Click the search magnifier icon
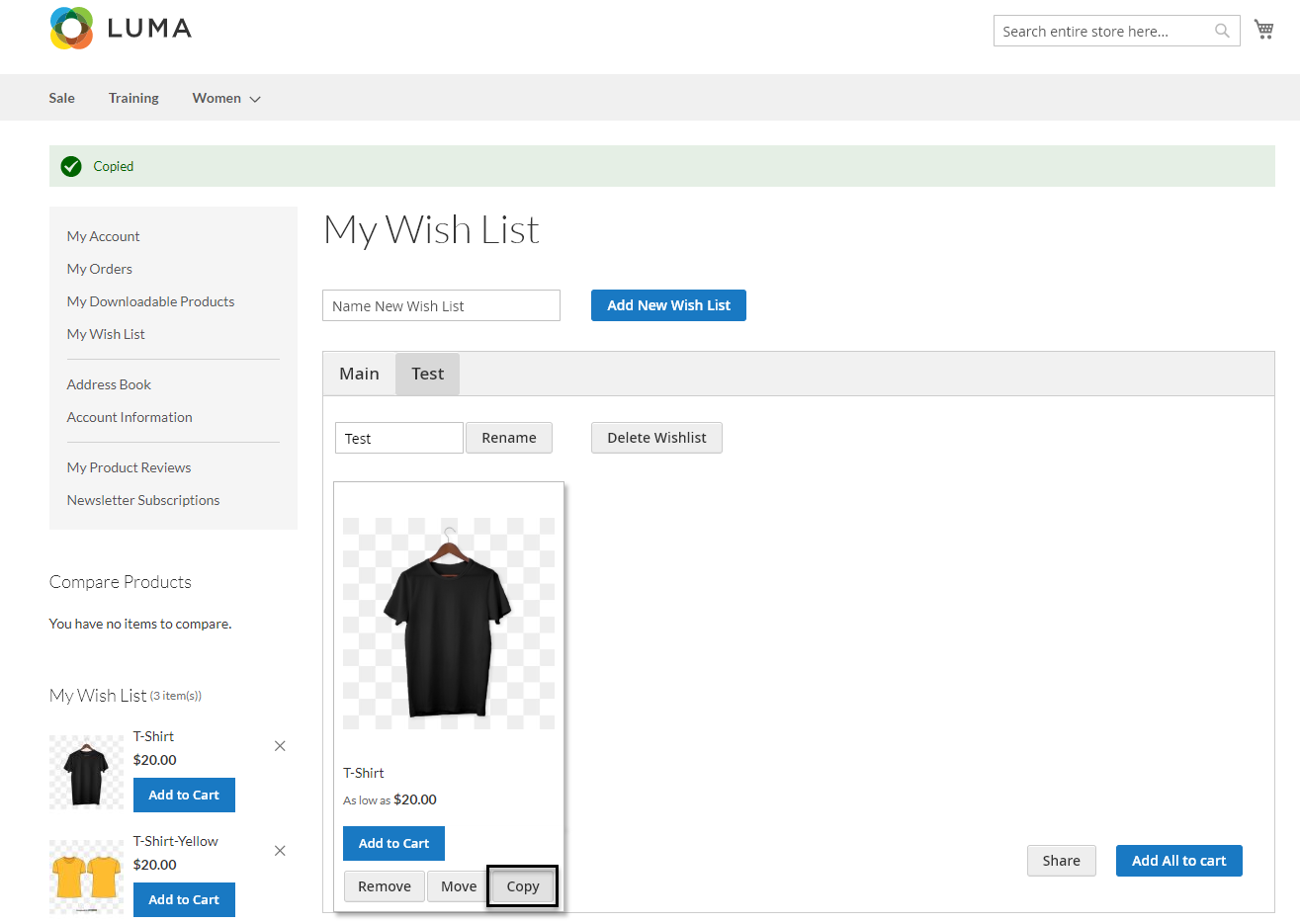Viewport: 1300px width, 924px height. [x=1222, y=31]
